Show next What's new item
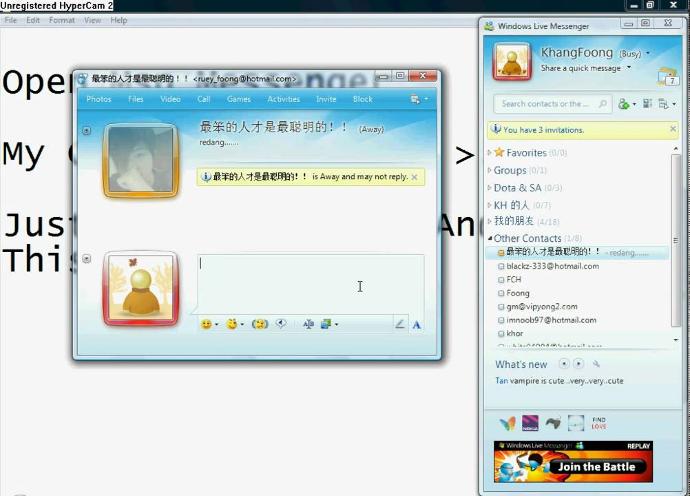The height and width of the screenshot is (496, 690). [x=579, y=364]
